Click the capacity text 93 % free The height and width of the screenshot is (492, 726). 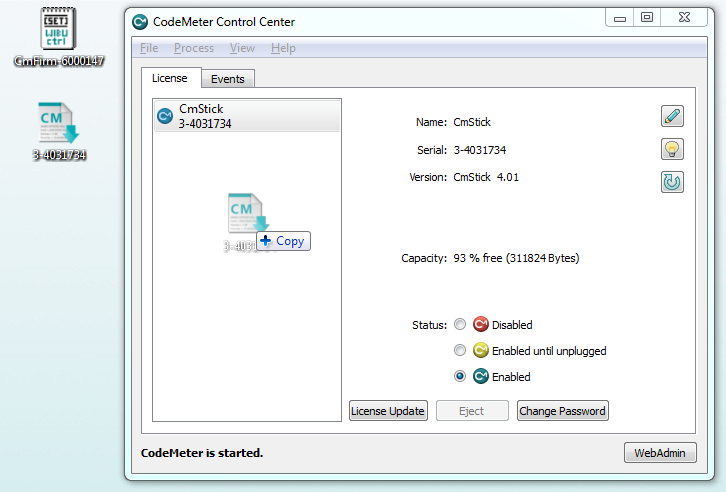(x=516, y=258)
